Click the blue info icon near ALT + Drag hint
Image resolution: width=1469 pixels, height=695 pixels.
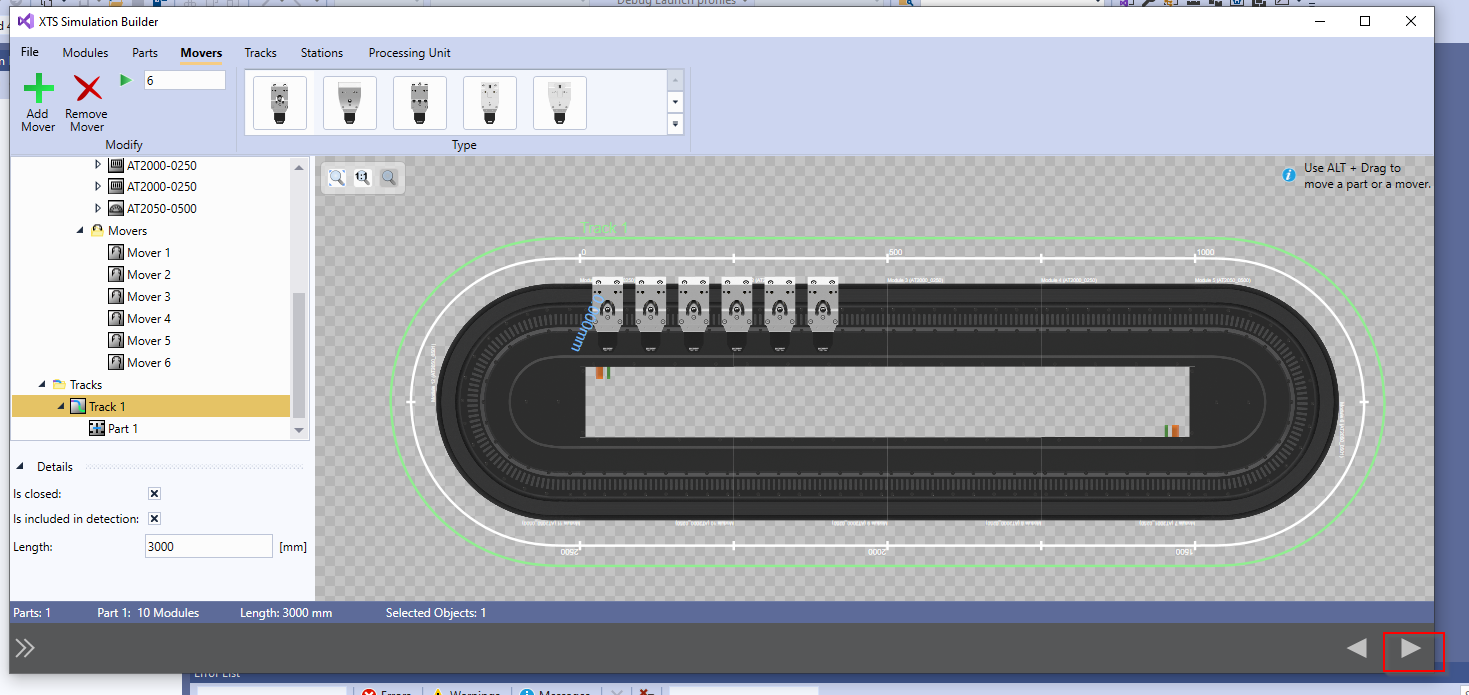pos(1290,176)
